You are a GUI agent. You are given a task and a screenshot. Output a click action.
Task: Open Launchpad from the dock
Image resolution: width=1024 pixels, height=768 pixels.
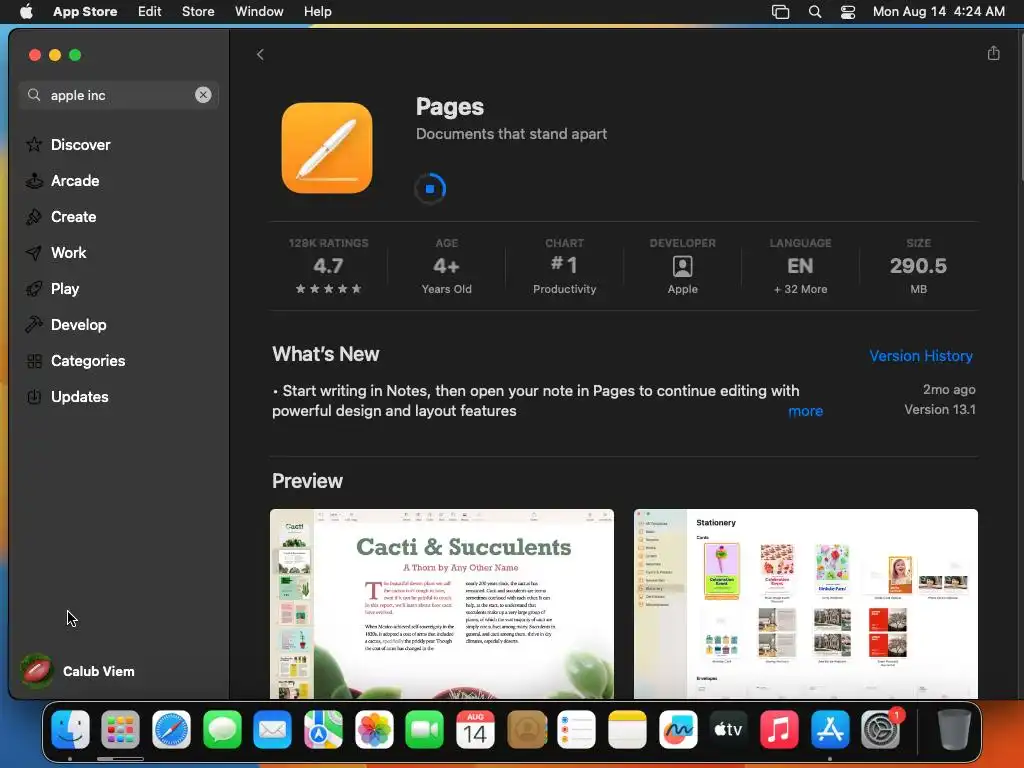pyautogui.click(x=120, y=729)
